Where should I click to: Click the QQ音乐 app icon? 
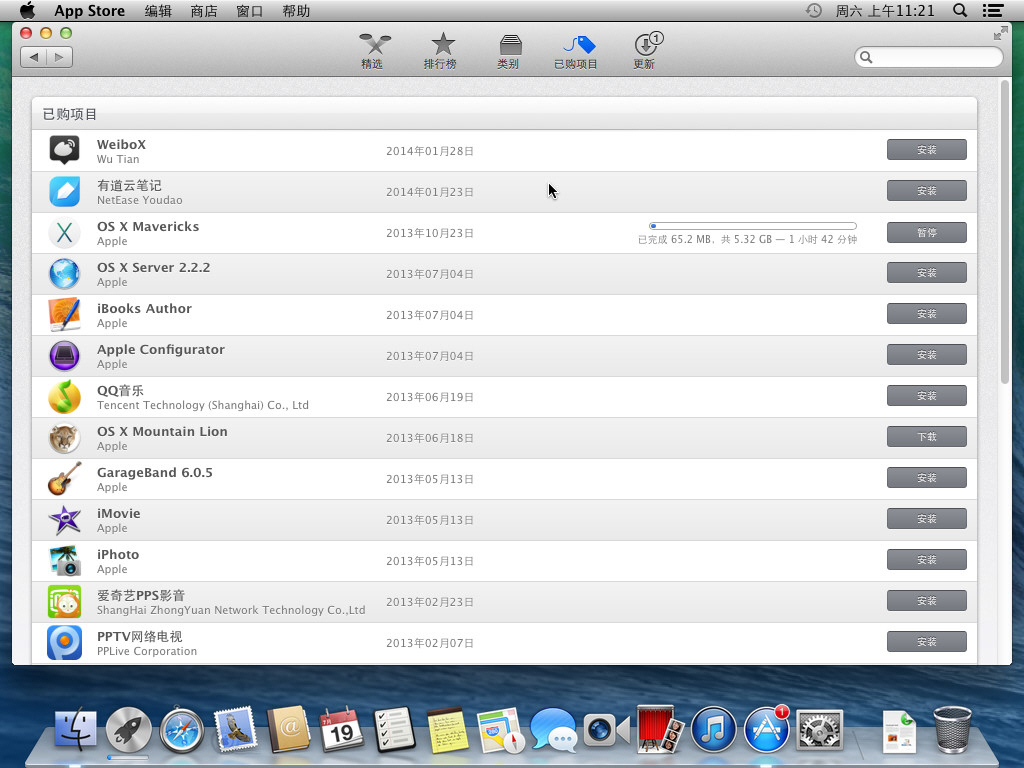coord(65,397)
